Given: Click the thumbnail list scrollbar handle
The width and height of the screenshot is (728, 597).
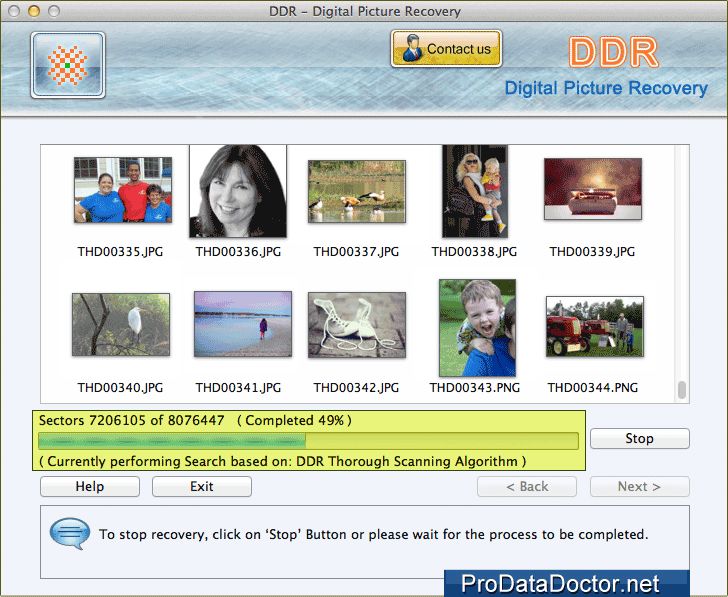Looking at the screenshot, I should 682,389.
